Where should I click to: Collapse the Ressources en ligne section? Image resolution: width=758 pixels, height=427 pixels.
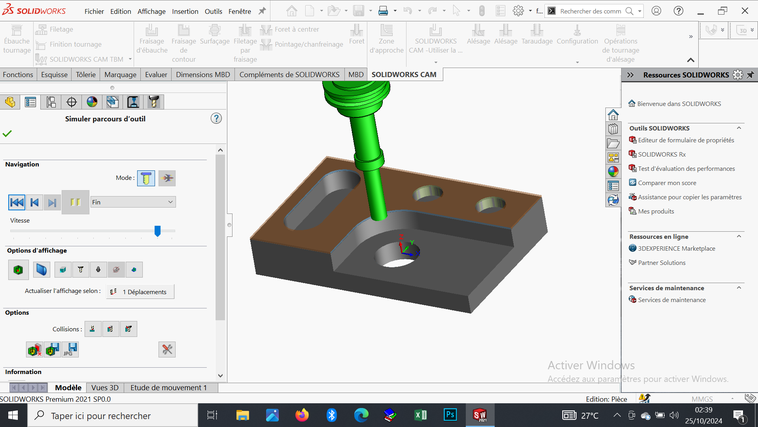click(x=739, y=236)
